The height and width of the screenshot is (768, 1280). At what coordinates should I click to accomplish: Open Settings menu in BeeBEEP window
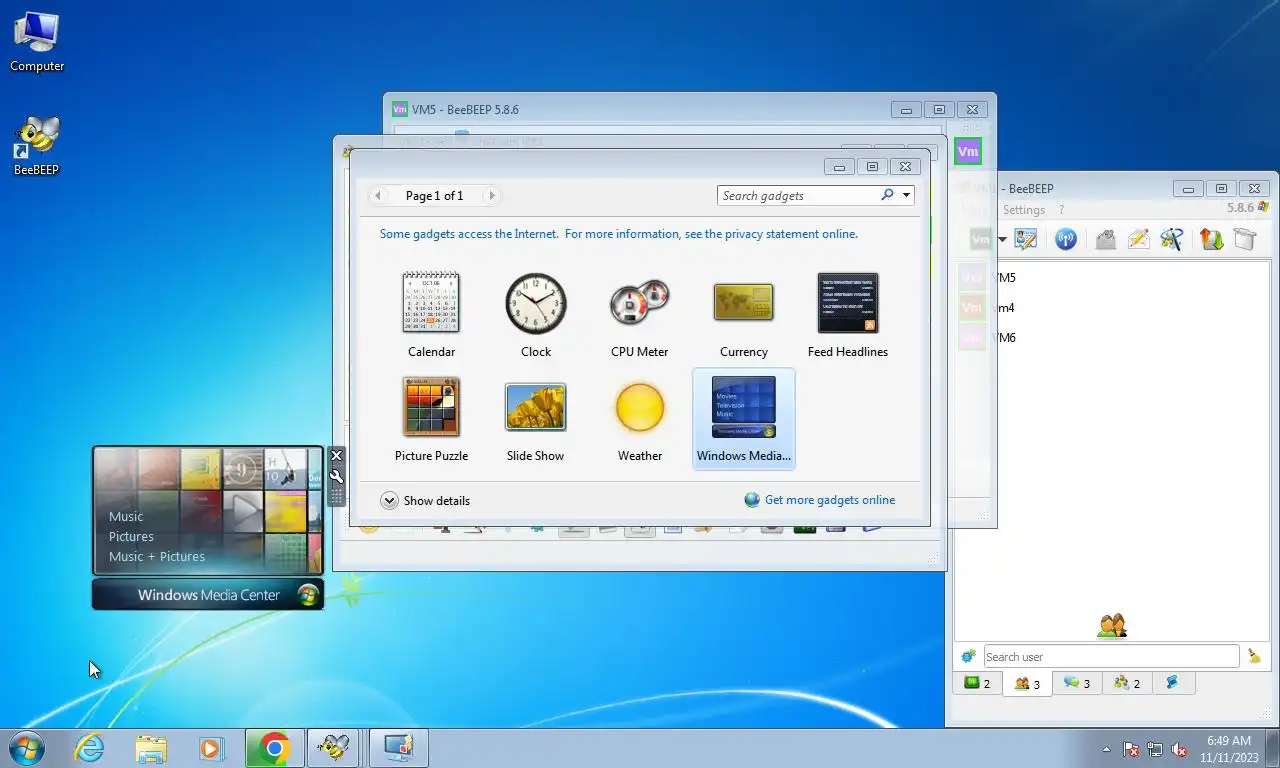point(1023,210)
